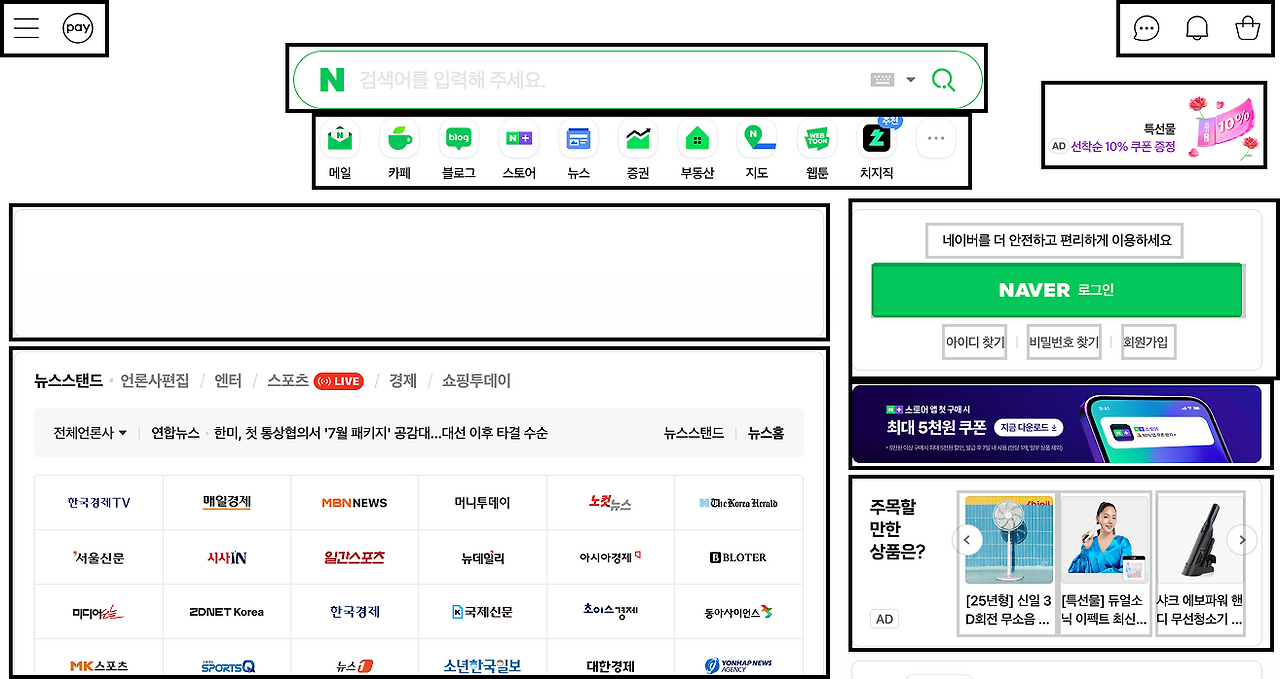Open 듀얼소닉 이펙트 product
The height and width of the screenshot is (679, 1280).
tap(1104, 563)
